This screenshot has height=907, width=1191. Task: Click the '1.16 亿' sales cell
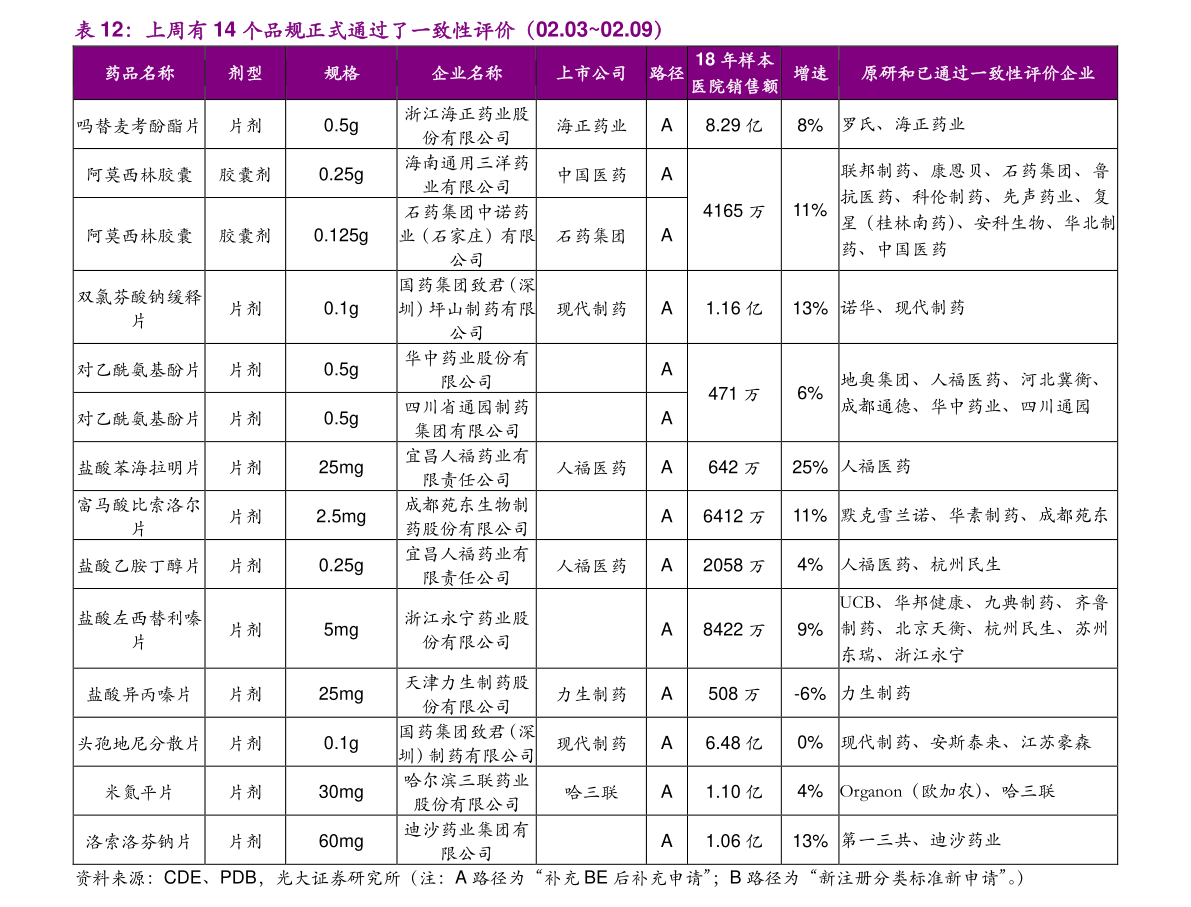(x=734, y=308)
